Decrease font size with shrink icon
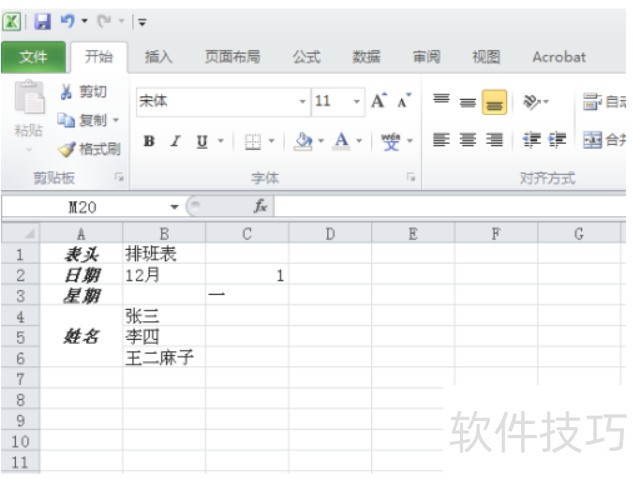 [404, 101]
